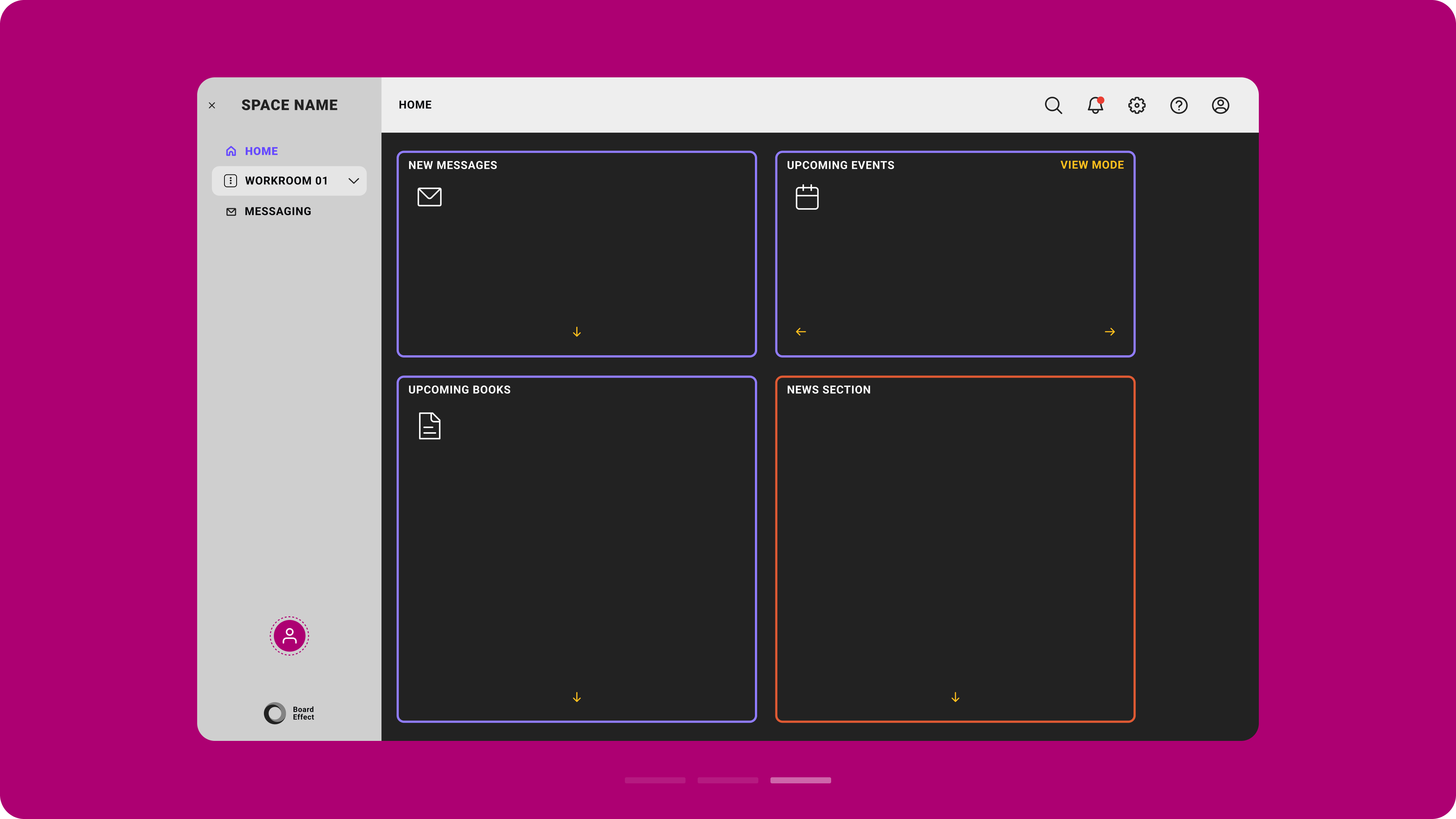Screen dimensions: 1456x819
Task: Click View Mode in Upcoming Events
Action: (1092, 165)
